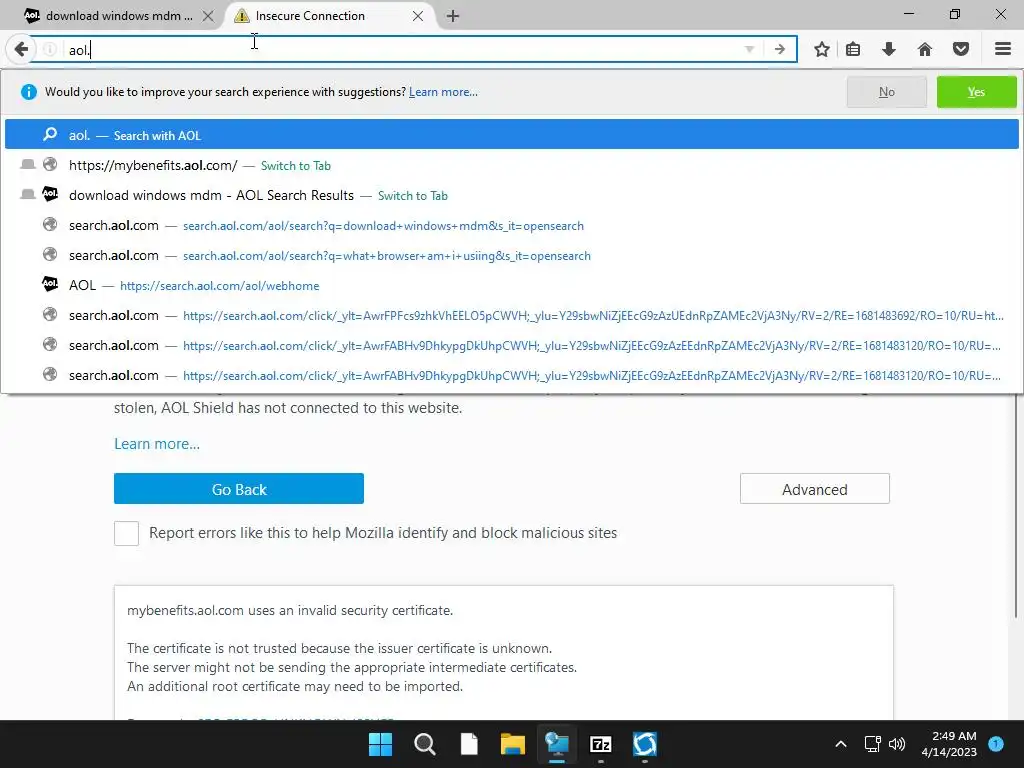Select 'download windows mdm - AOL Search Results' suggestion
1024x768 pixels.
pos(511,195)
